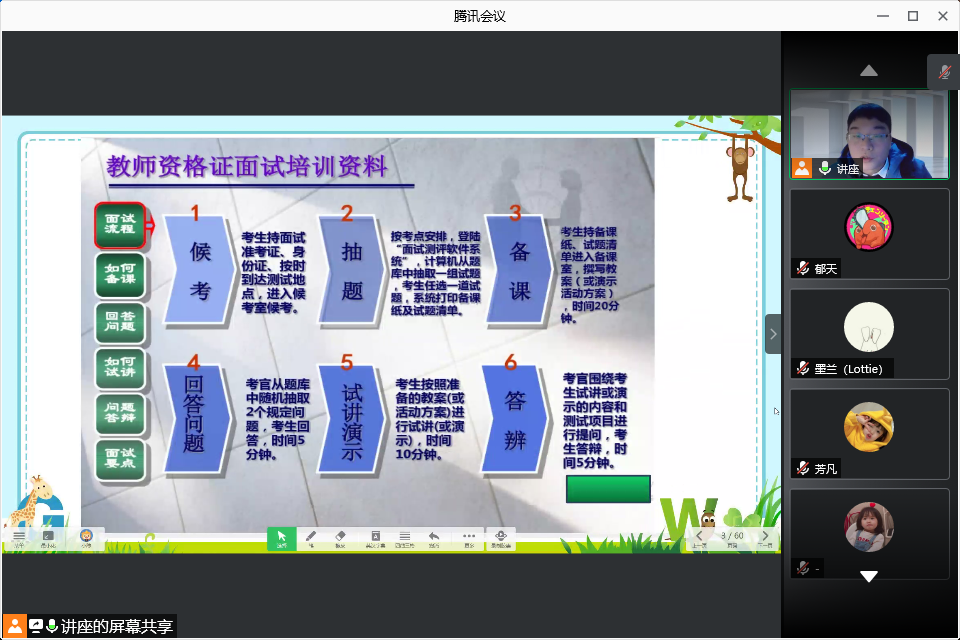Open the hamburger menu at bottom left
The width and height of the screenshot is (960, 640).
[18, 538]
